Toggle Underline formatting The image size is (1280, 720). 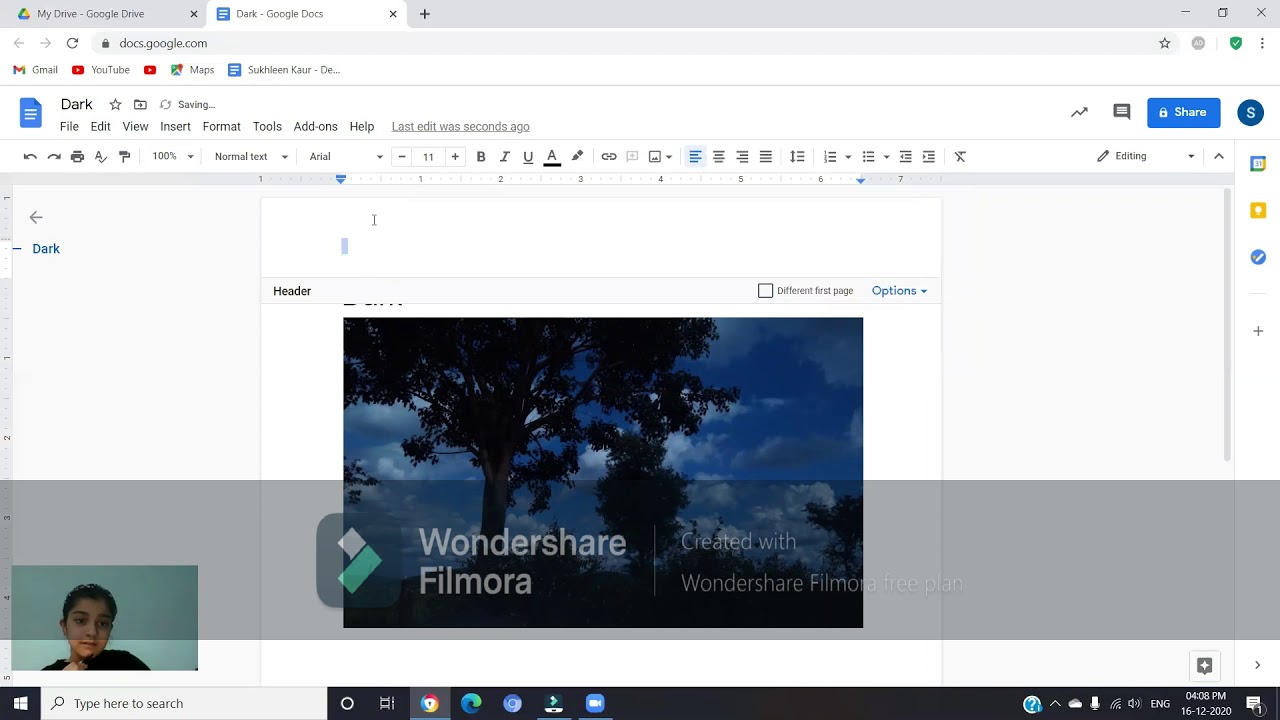(528, 156)
